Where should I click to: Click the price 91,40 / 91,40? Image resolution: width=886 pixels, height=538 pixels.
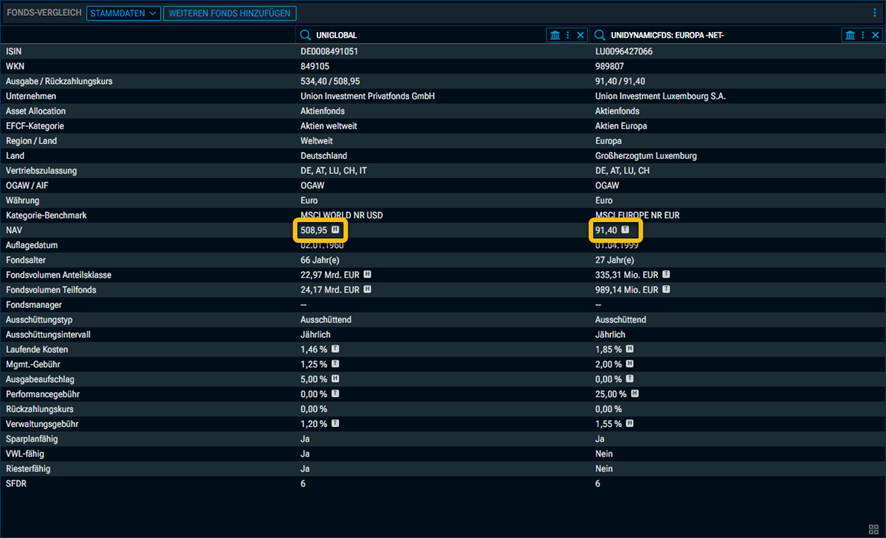pyautogui.click(x=620, y=81)
